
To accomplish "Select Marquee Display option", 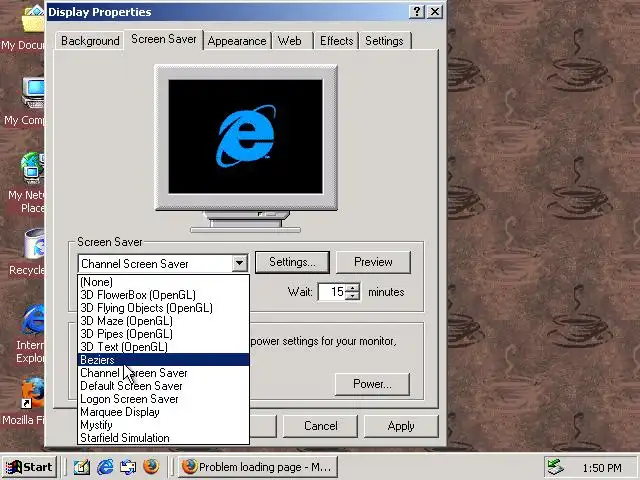I will [x=163, y=412].
